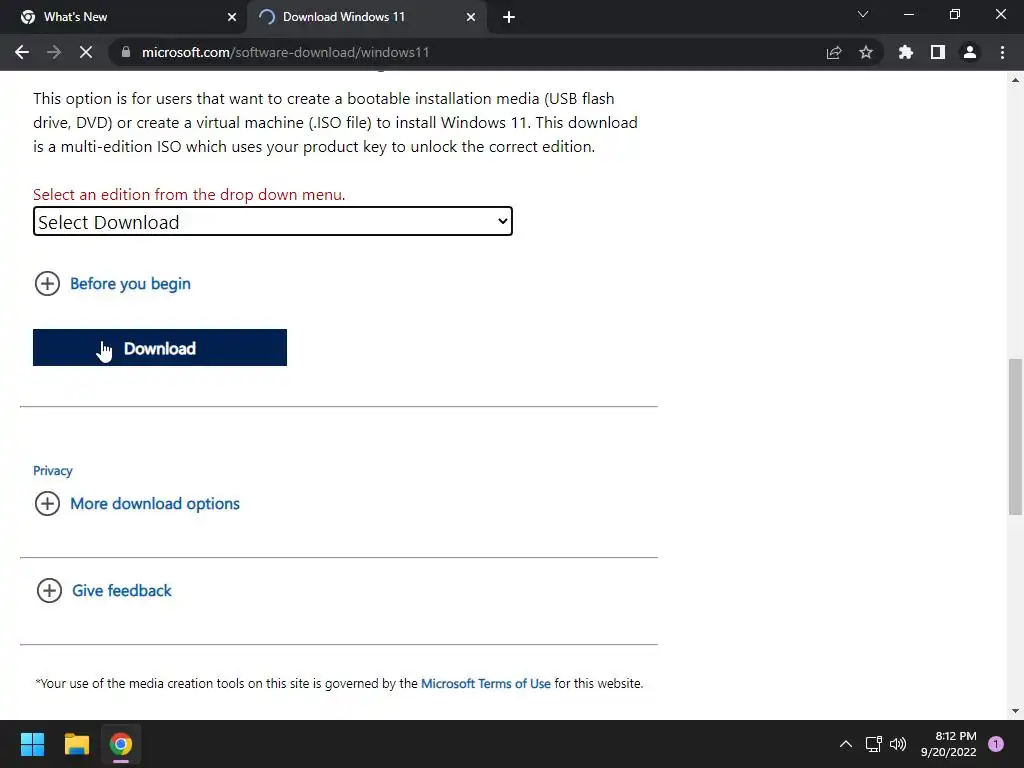Viewport: 1024px width, 768px height.
Task: Minimize the Chrome window
Action: pos(909,14)
